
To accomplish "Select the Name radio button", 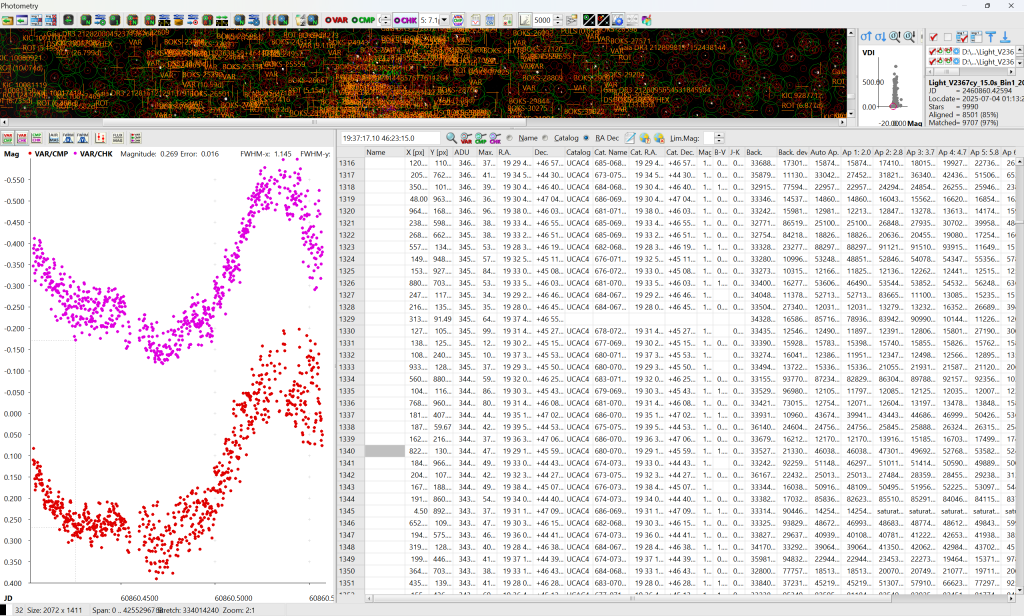I will click(510, 138).
